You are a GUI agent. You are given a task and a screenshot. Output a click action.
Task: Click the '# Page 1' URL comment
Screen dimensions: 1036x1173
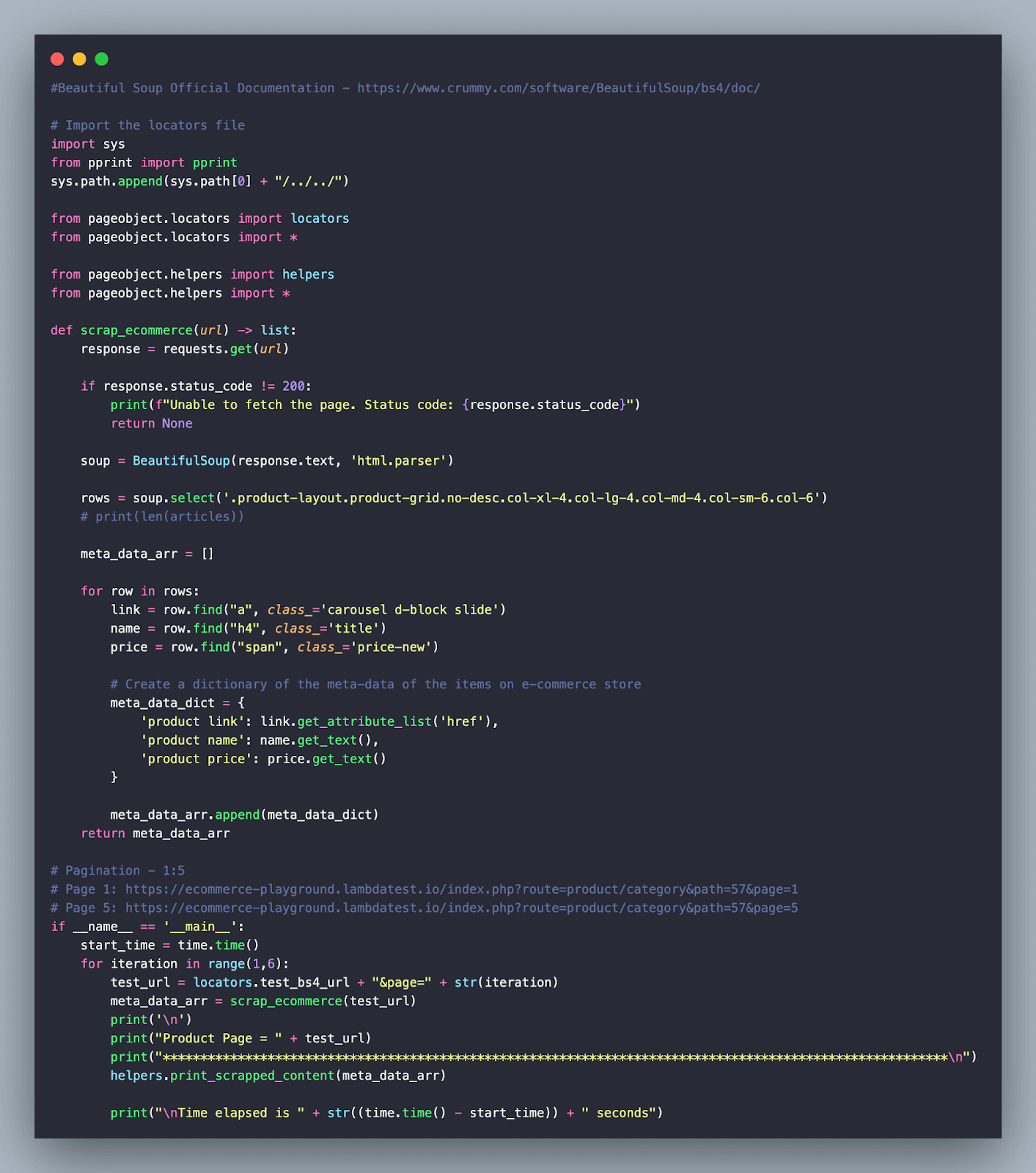pyautogui.click(x=425, y=890)
